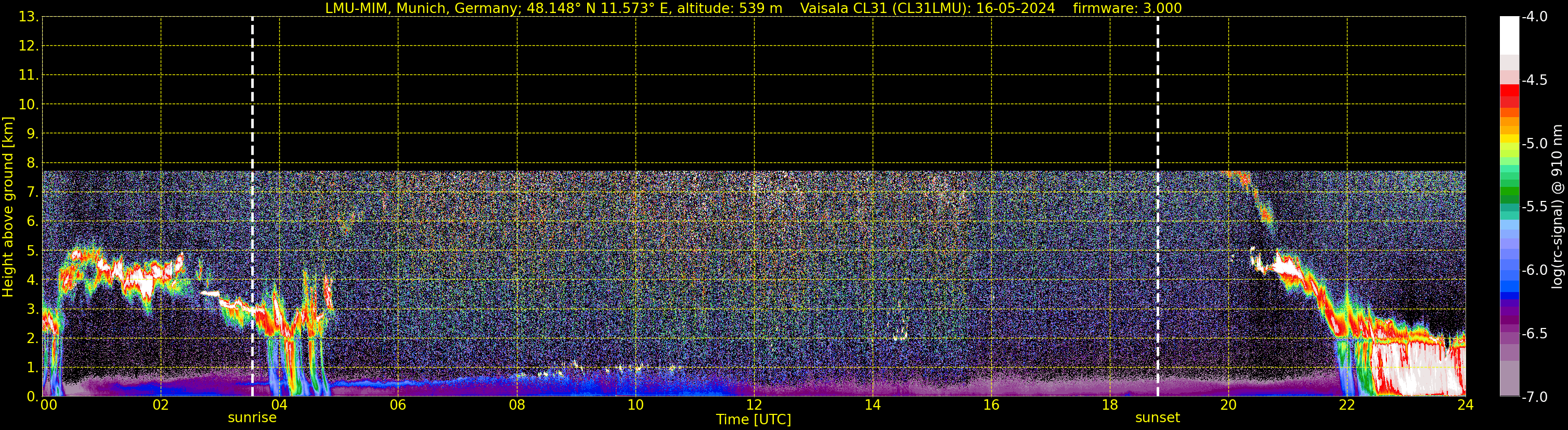
Task: Click the 'Time [UTC]' axis label
Action: click(x=754, y=420)
